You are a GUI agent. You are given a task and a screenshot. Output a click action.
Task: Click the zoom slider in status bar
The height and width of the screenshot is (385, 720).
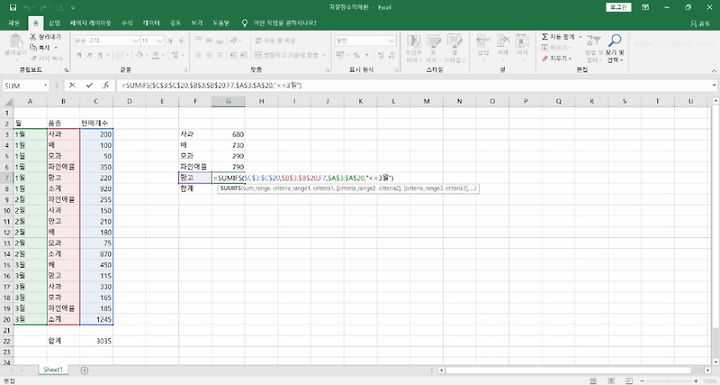tap(668, 381)
